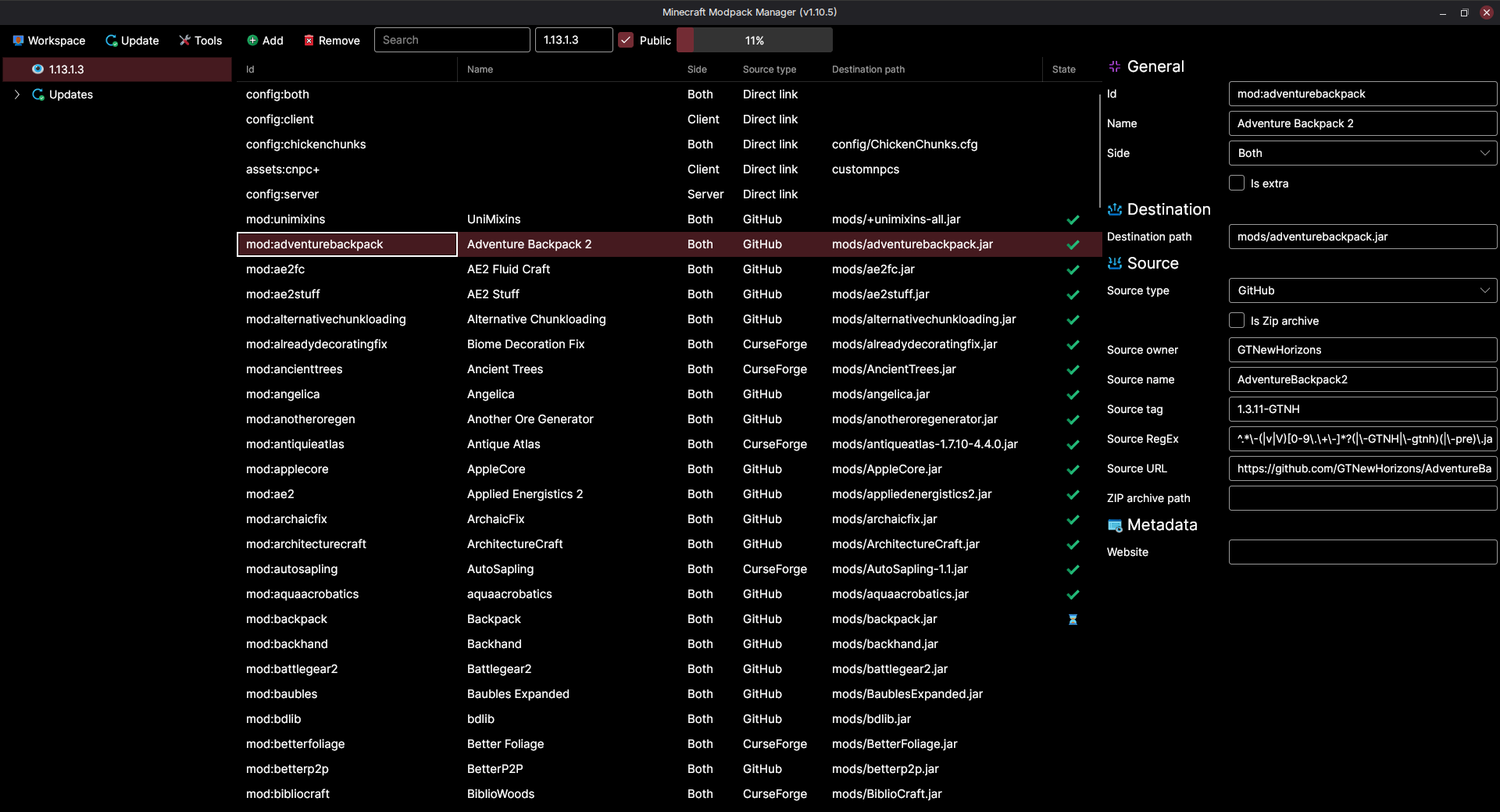Image resolution: width=1500 pixels, height=812 pixels.
Task: Click the eye icon beside 1.13.1.3
Action: [x=37, y=69]
